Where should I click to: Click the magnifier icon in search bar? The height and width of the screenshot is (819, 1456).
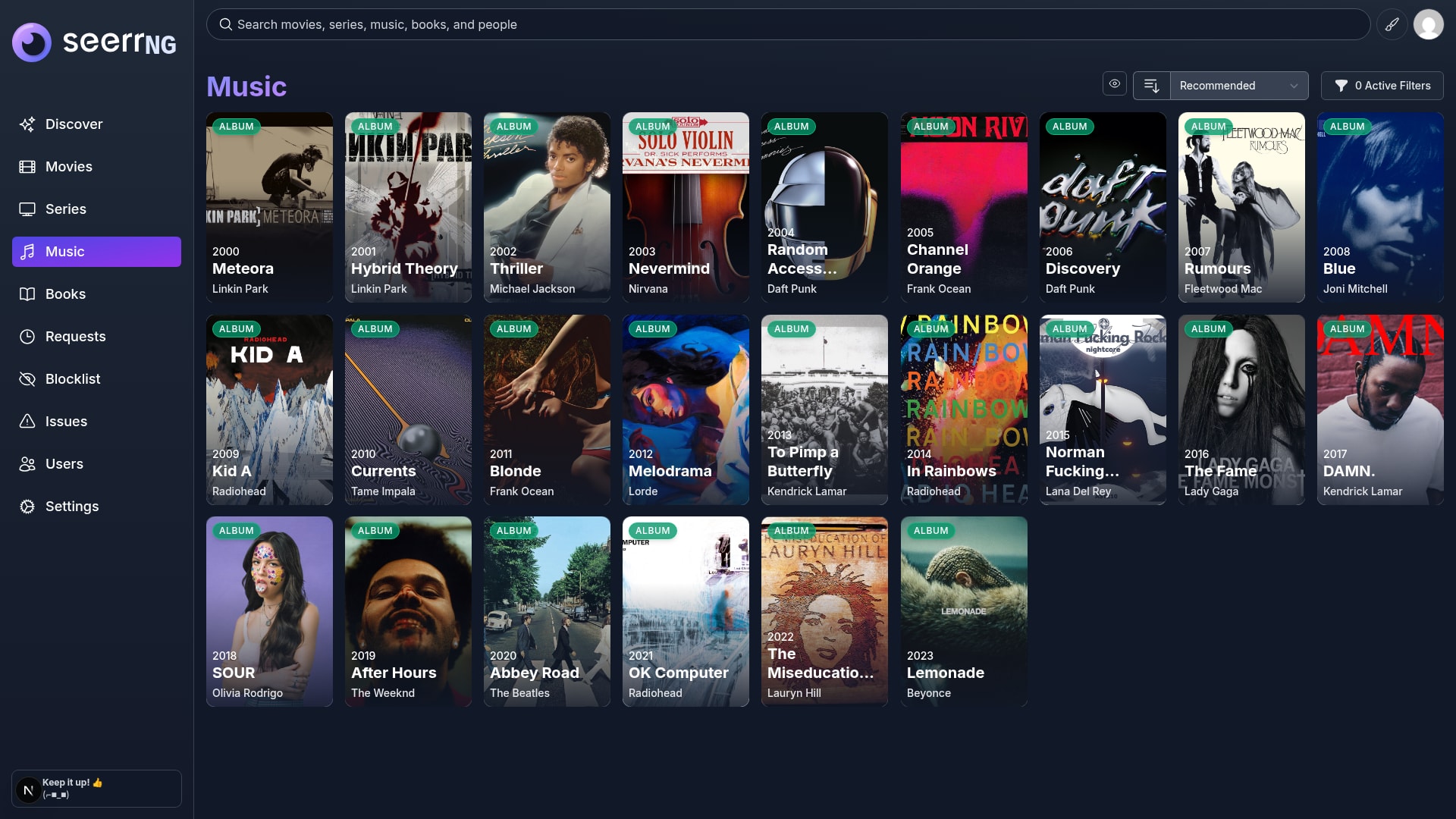click(225, 24)
